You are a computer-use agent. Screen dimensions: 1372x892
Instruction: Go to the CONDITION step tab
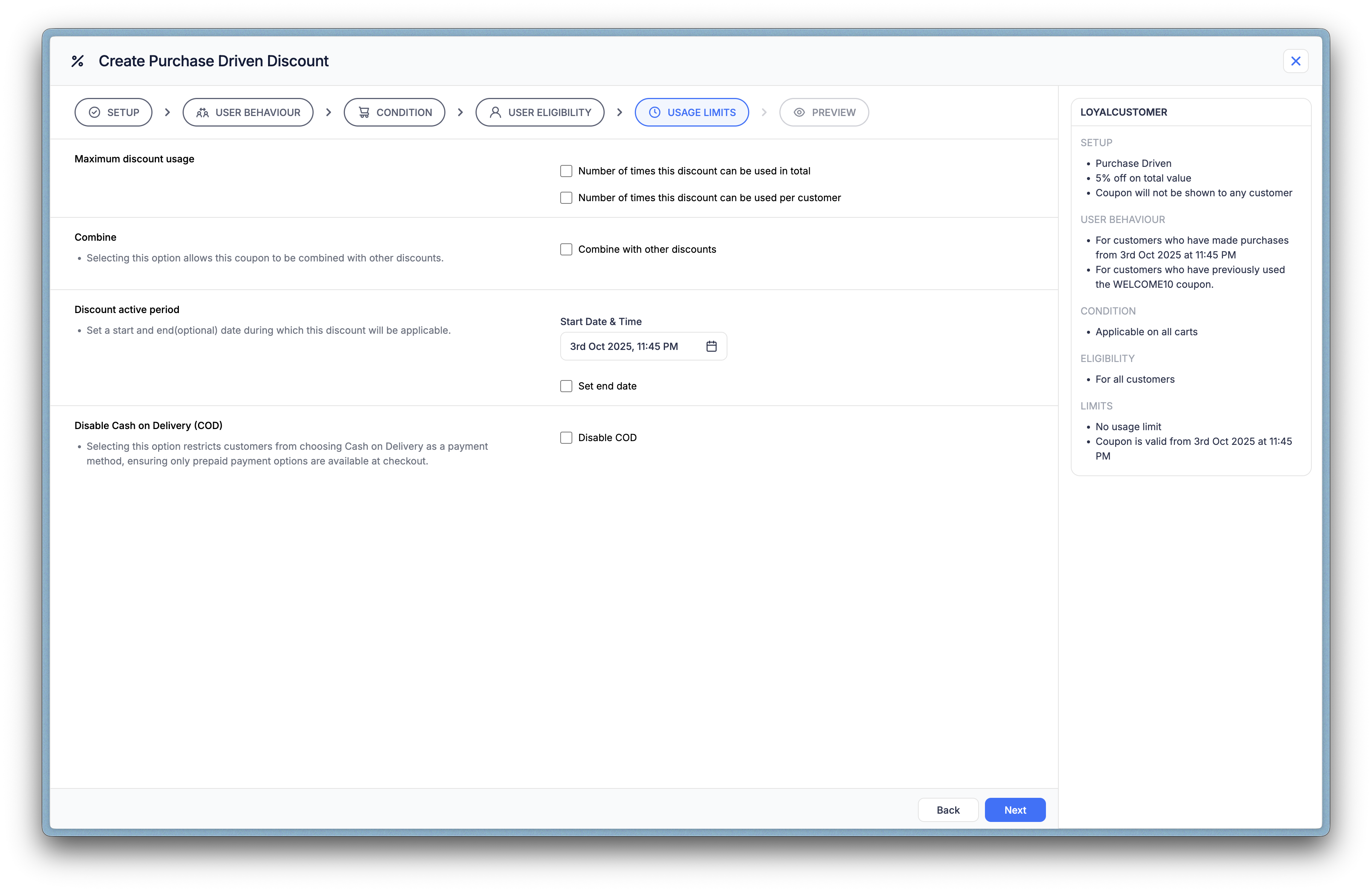[x=394, y=112]
